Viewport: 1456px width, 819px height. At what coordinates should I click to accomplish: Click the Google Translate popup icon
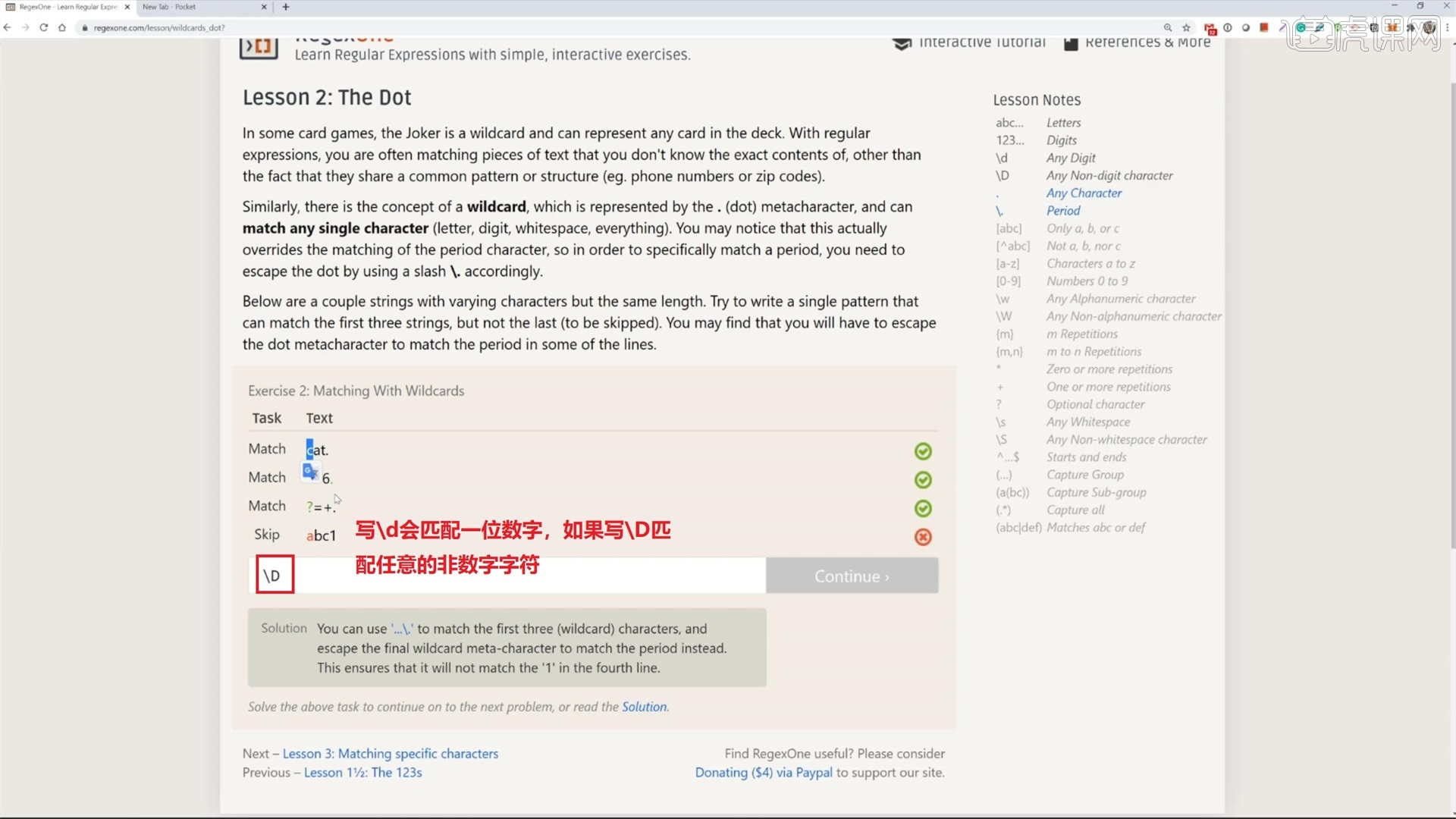click(x=309, y=472)
